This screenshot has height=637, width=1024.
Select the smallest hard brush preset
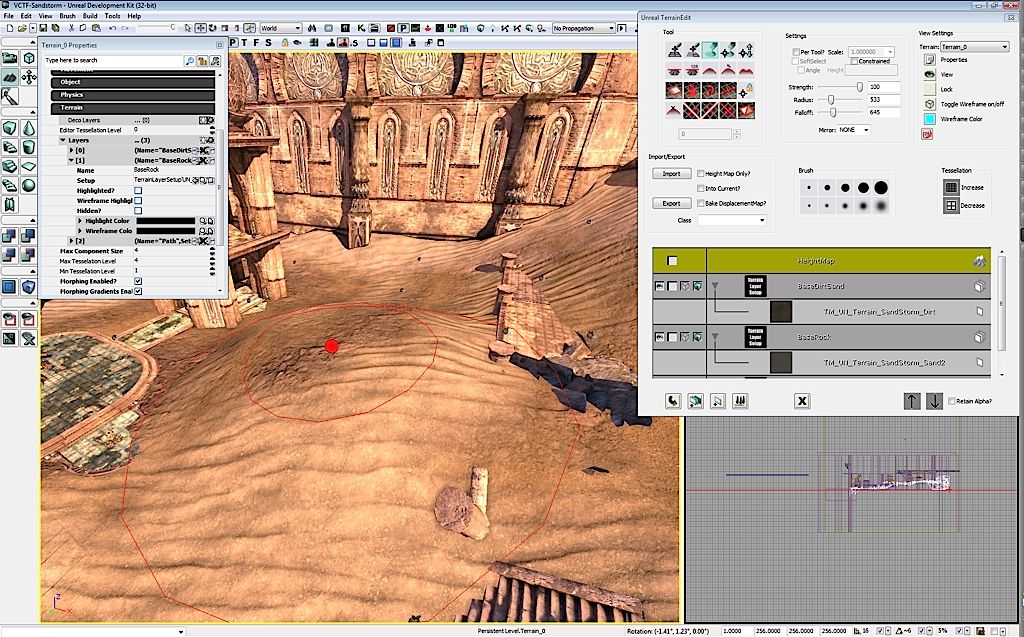(809, 188)
